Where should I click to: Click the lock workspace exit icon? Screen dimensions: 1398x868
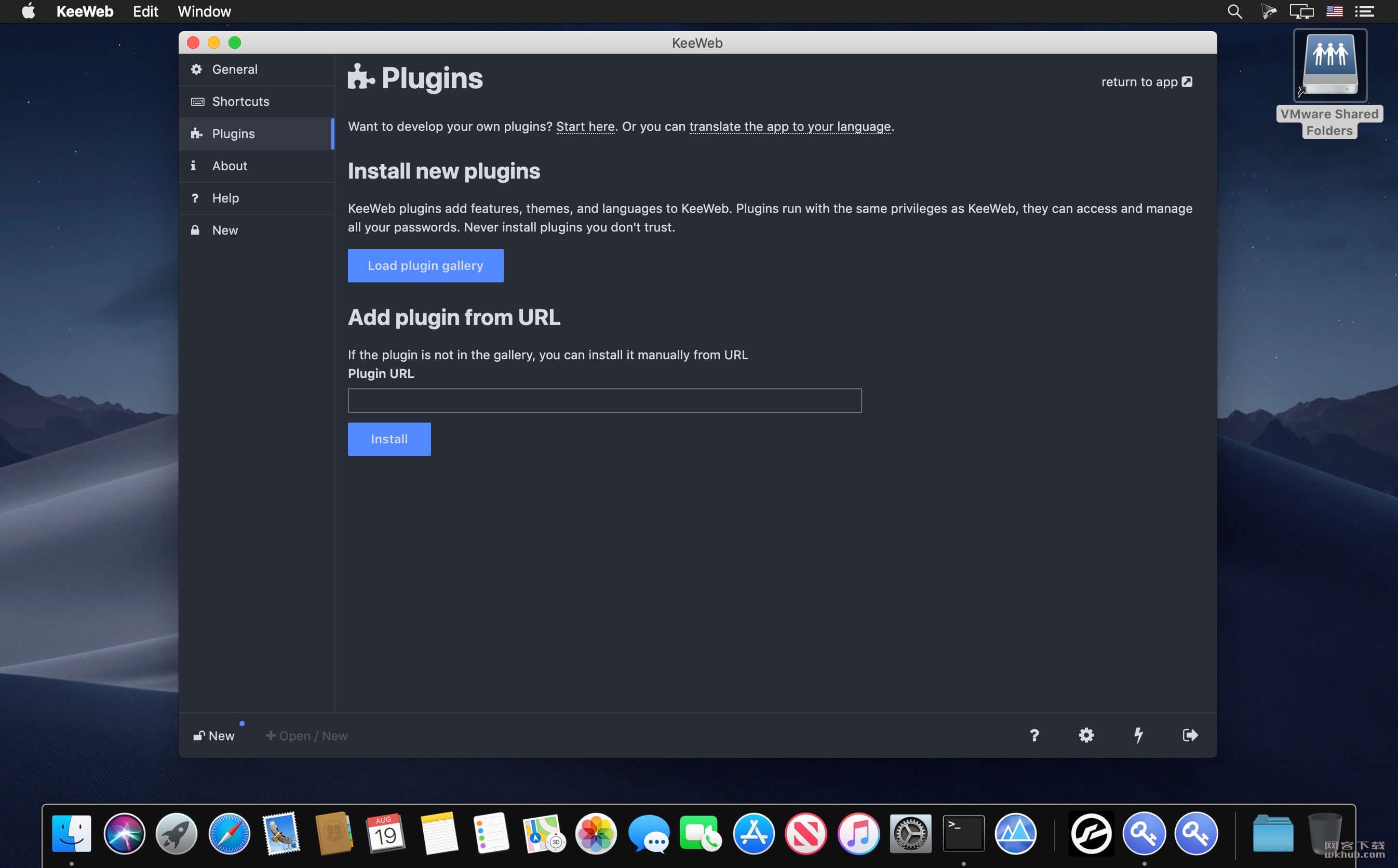[x=1190, y=736]
